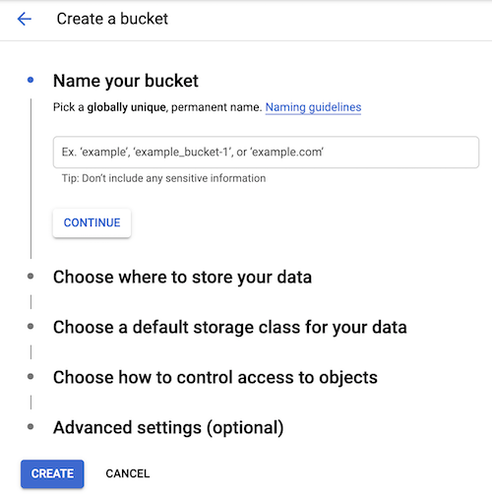Screen dimensions: 492x500
Task: Click the CONTINUE button
Action: point(92,223)
